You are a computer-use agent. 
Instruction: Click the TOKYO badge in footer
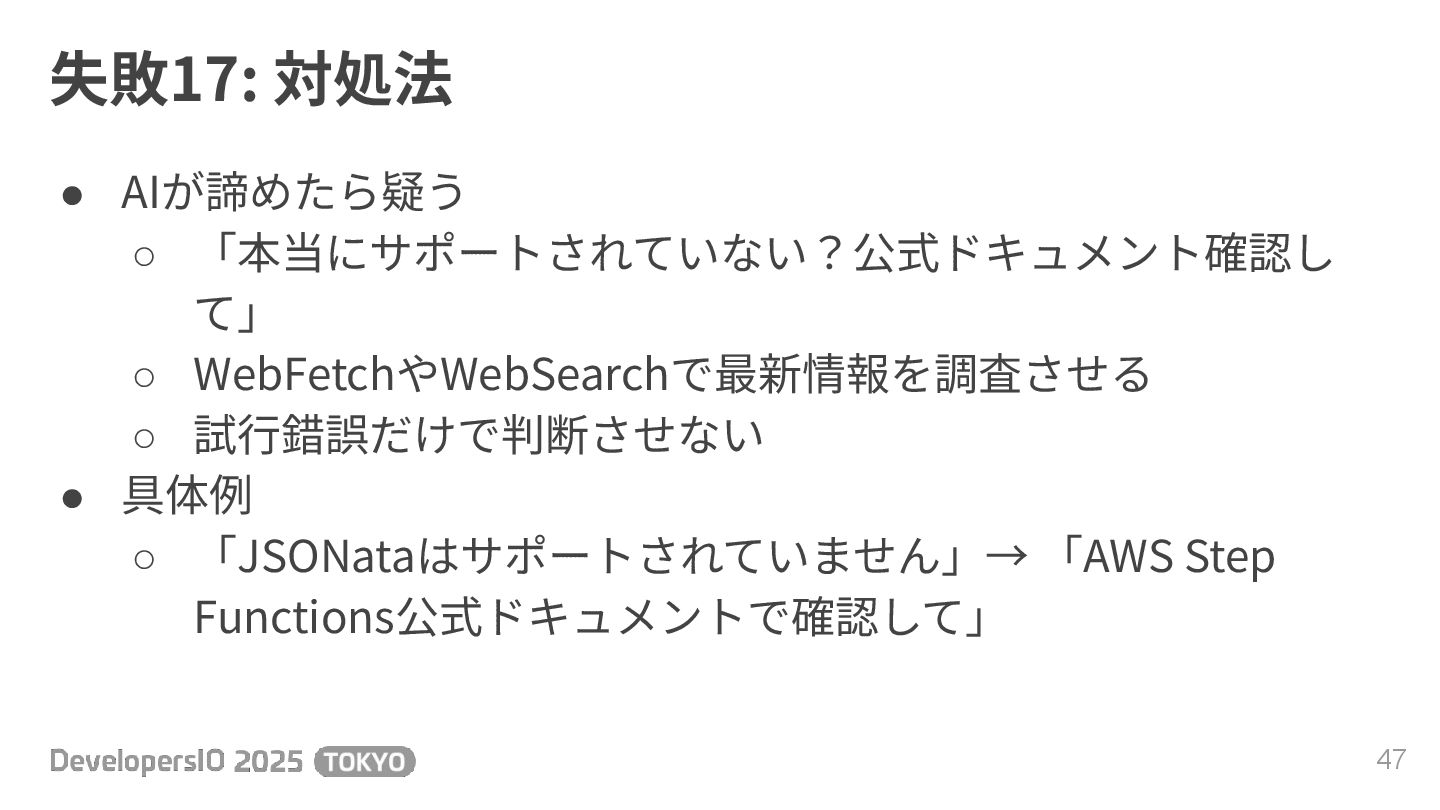pos(365,762)
